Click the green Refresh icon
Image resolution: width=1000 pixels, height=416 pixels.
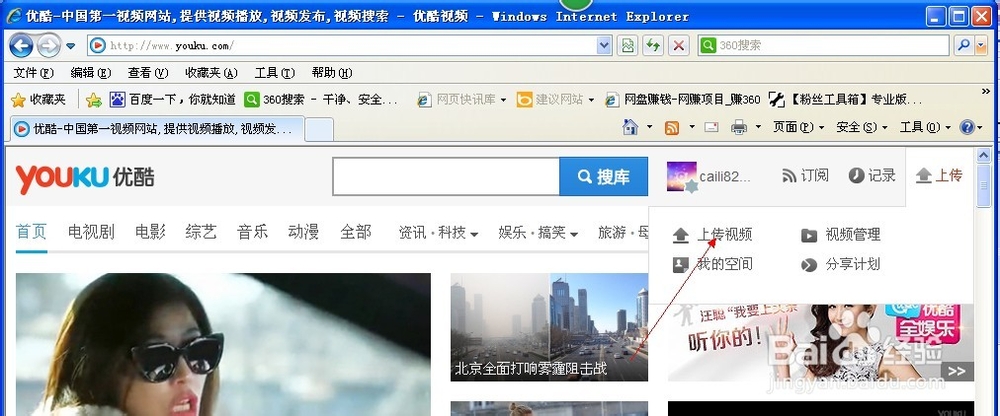(x=652, y=45)
